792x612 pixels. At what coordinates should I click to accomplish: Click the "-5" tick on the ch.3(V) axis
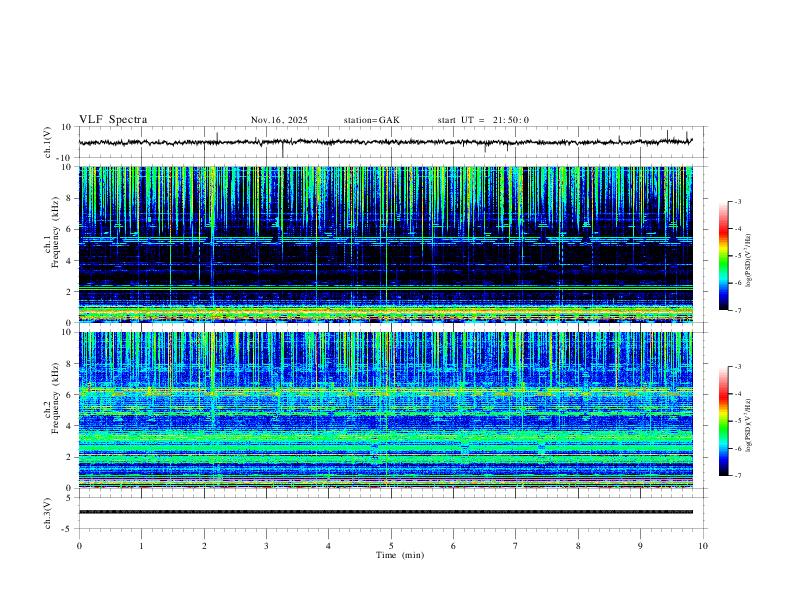[68, 529]
